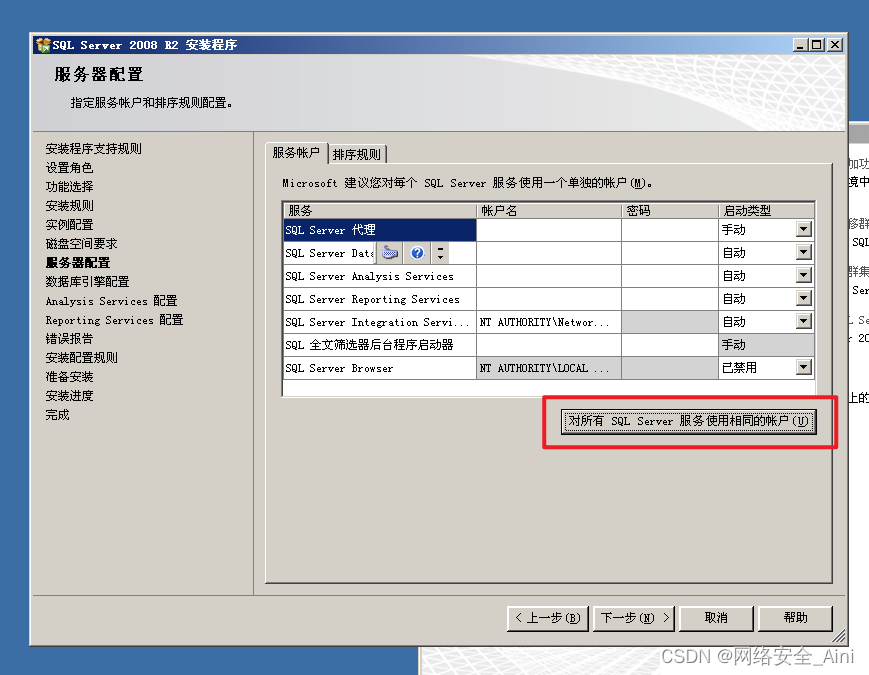Select SQL Server Browser service row
The height and width of the screenshot is (675, 869).
pyautogui.click(x=380, y=368)
